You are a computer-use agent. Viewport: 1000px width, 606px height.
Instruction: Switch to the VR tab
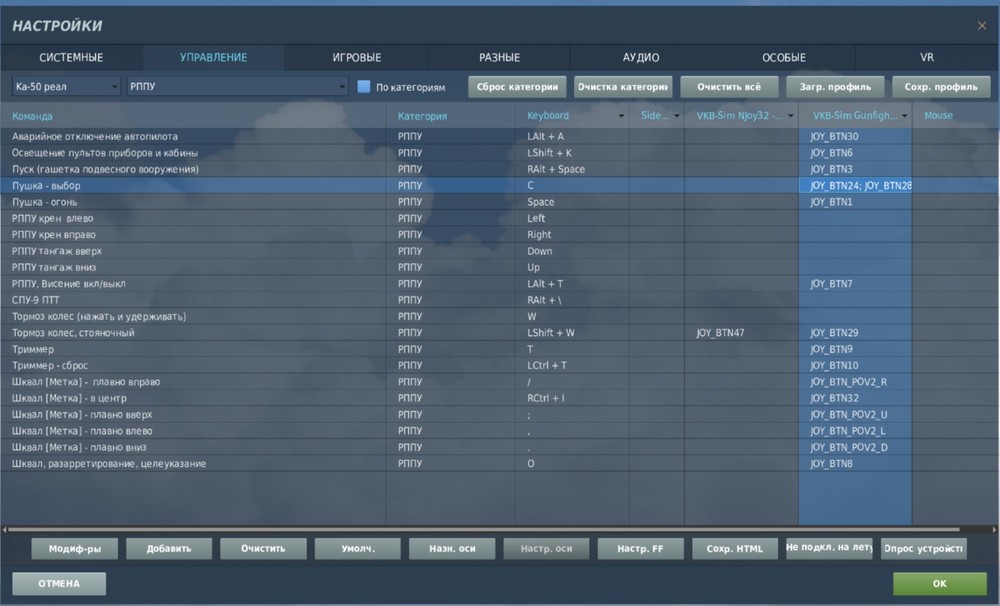click(x=927, y=57)
